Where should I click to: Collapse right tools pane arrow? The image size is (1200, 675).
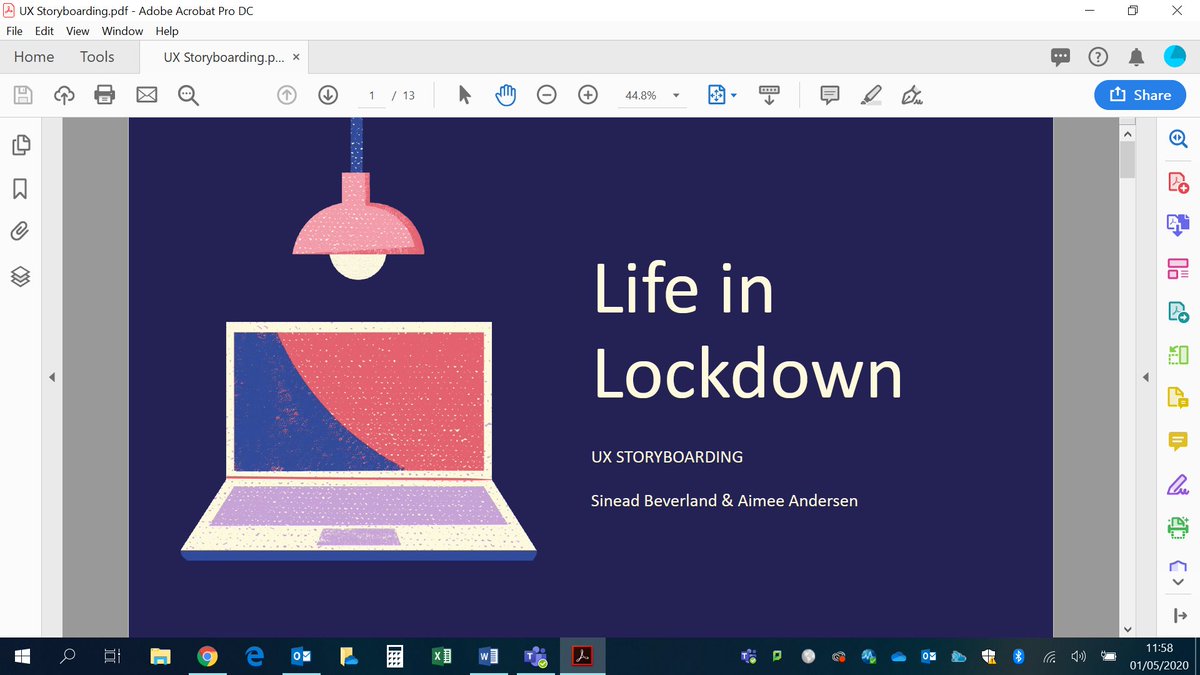point(1146,377)
